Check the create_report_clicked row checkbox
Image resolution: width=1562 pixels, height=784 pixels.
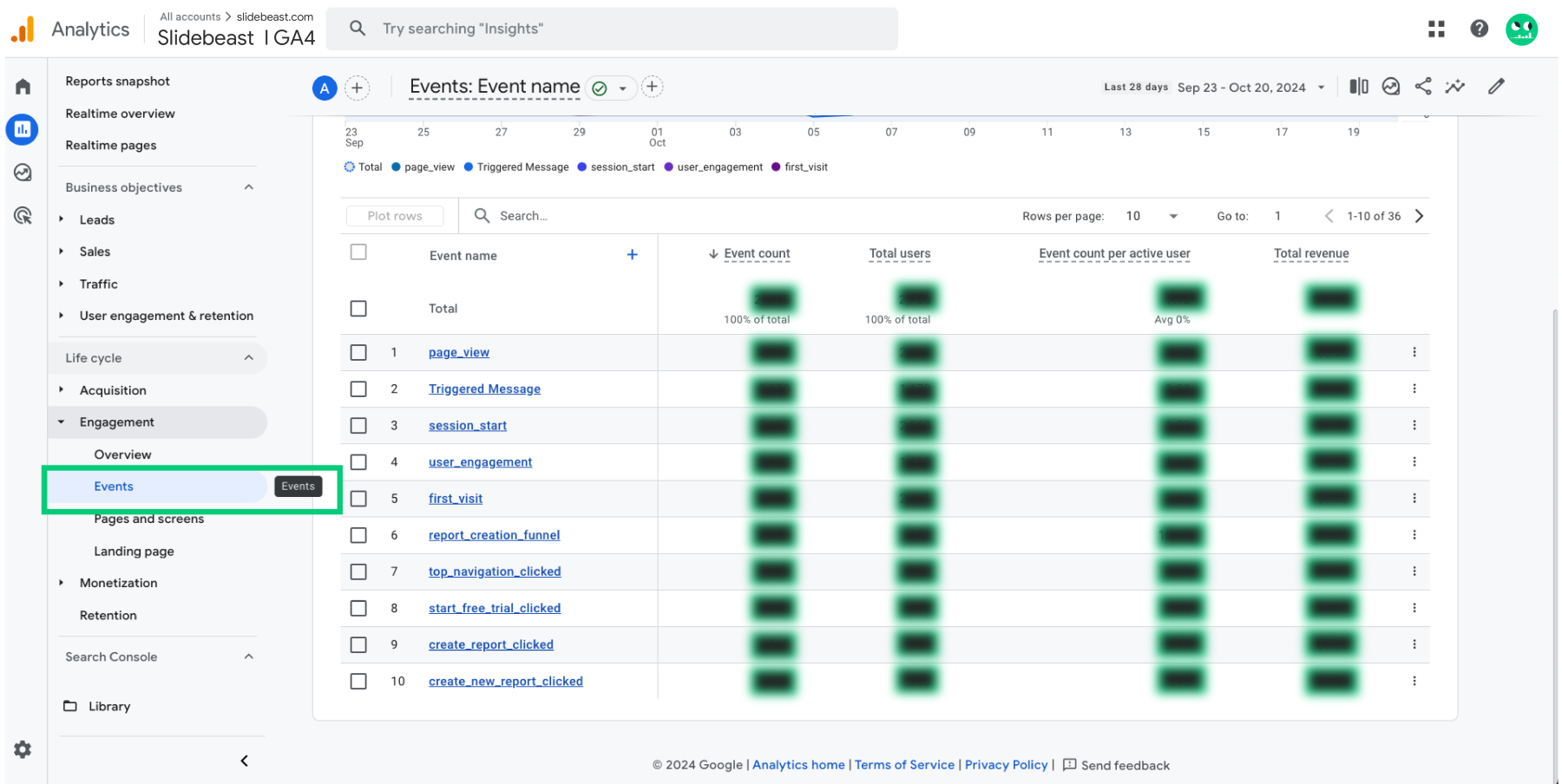click(x=358, y=644)
